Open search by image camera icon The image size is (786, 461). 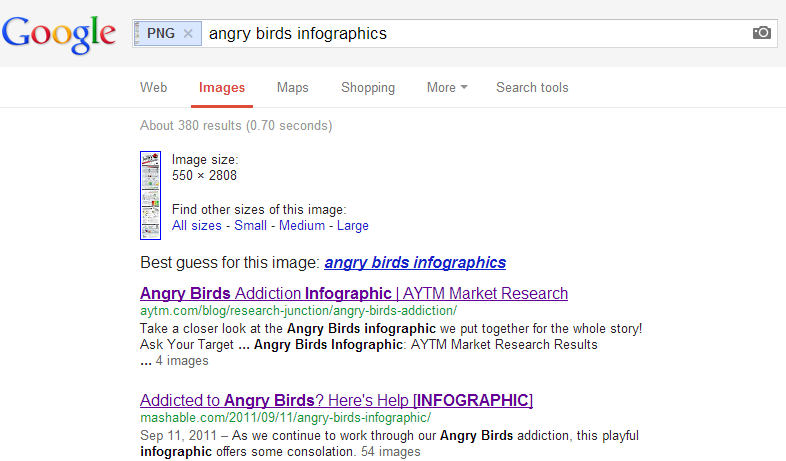[761, 33]
